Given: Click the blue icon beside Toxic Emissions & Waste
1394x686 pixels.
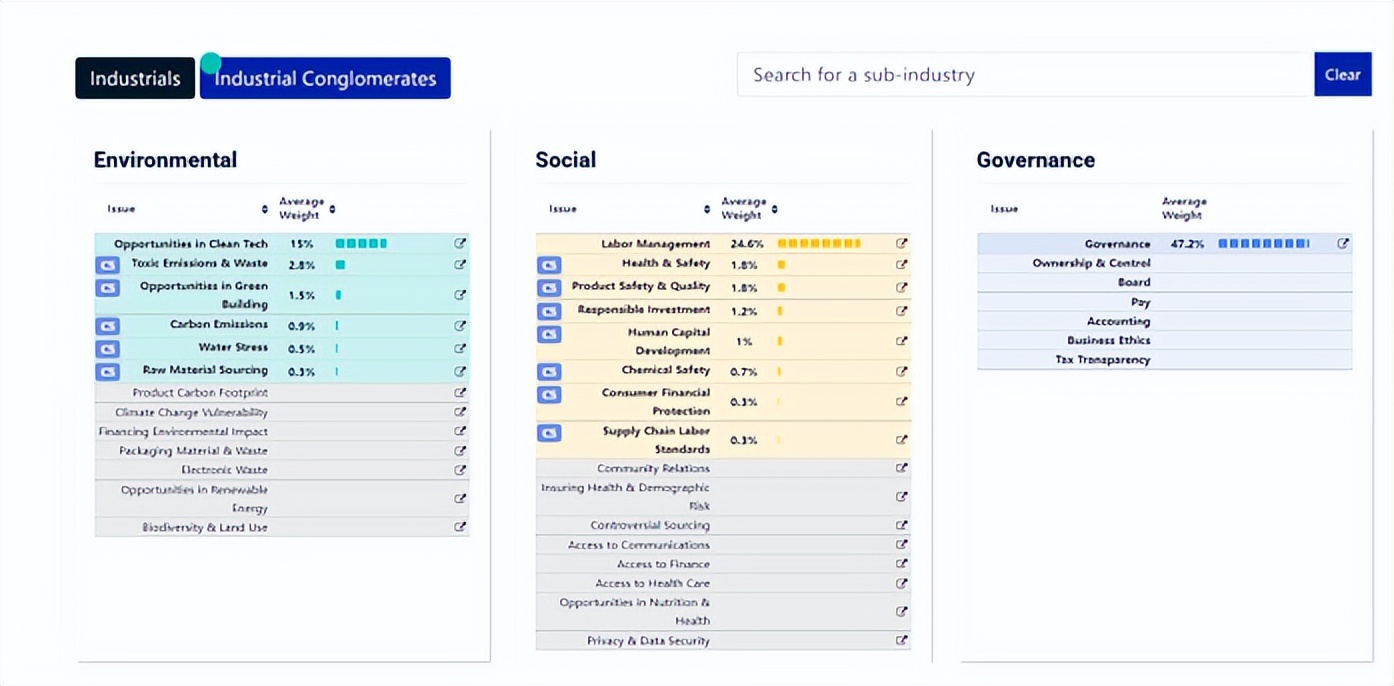Looking at the screenshot, I should point(107,265).
